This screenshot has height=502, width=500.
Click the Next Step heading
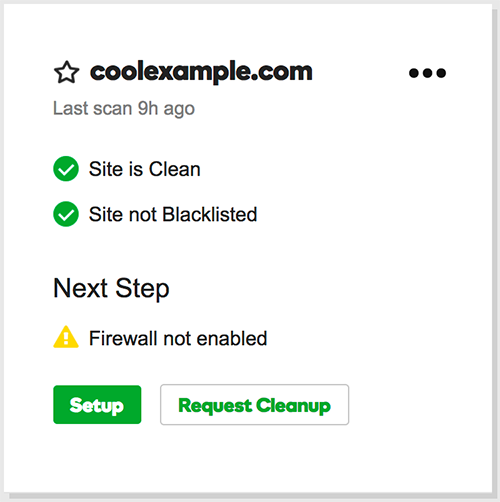(111, 288)
